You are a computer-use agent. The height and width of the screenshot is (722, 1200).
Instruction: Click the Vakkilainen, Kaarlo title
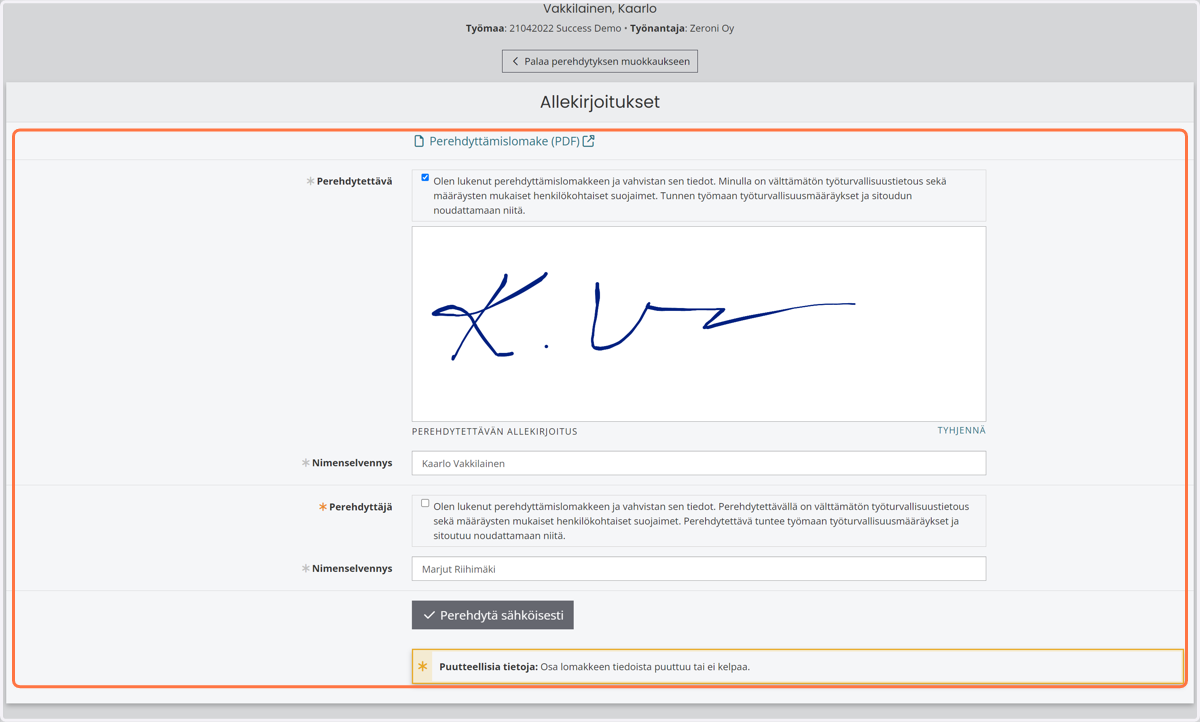(600, 8)
